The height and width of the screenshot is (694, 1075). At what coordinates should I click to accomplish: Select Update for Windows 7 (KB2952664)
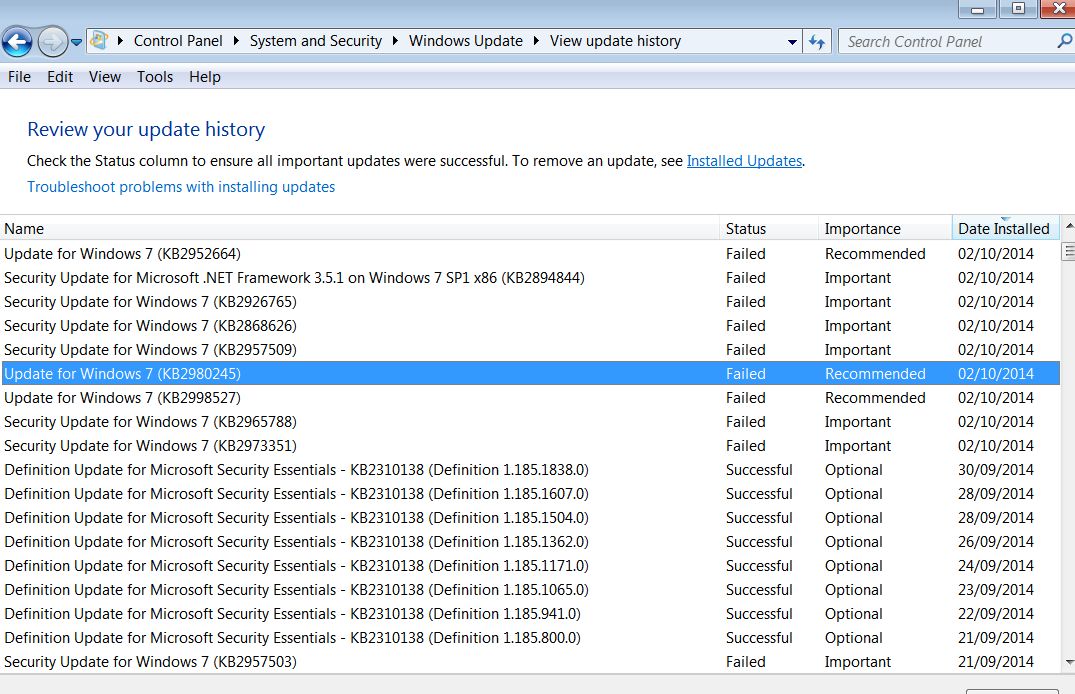pos(531,254)
